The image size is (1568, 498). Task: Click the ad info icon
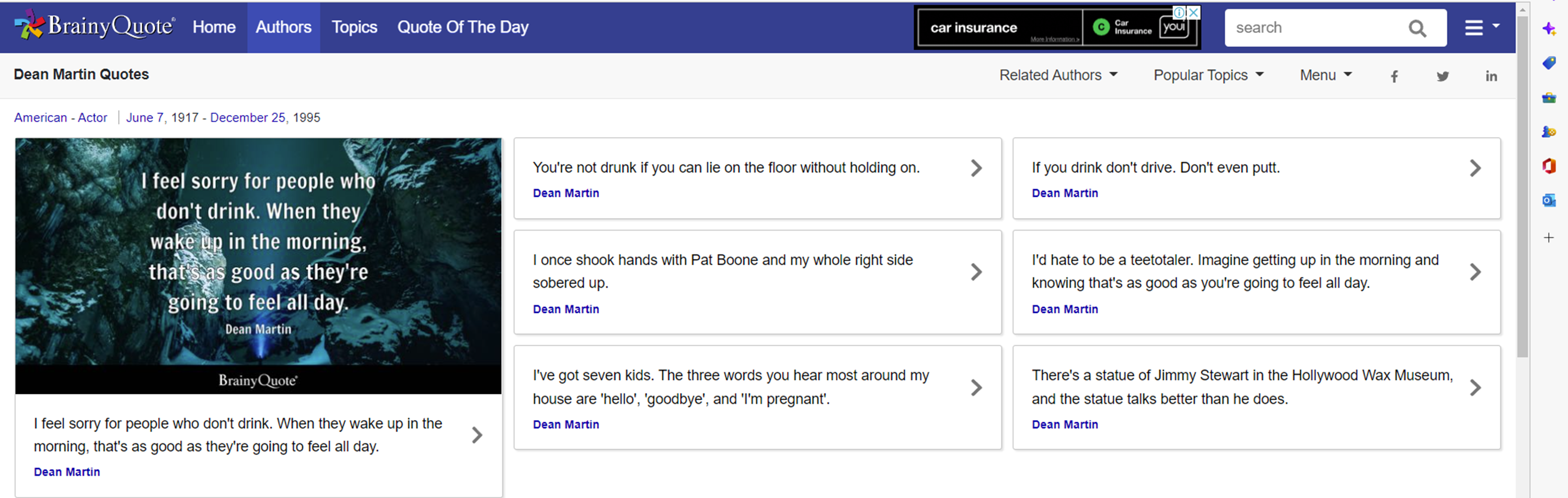pos(1180,12)
